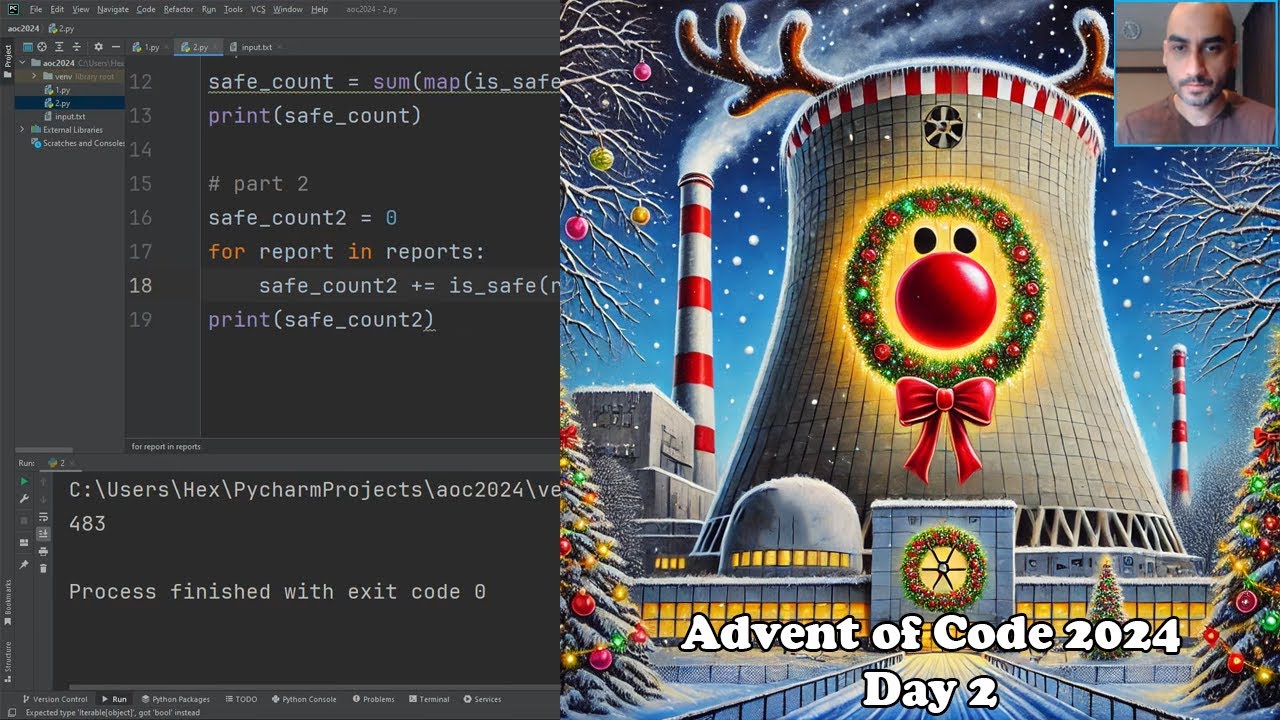
Task: Click '# part 2' comment line
Action: tap(258, 184)
